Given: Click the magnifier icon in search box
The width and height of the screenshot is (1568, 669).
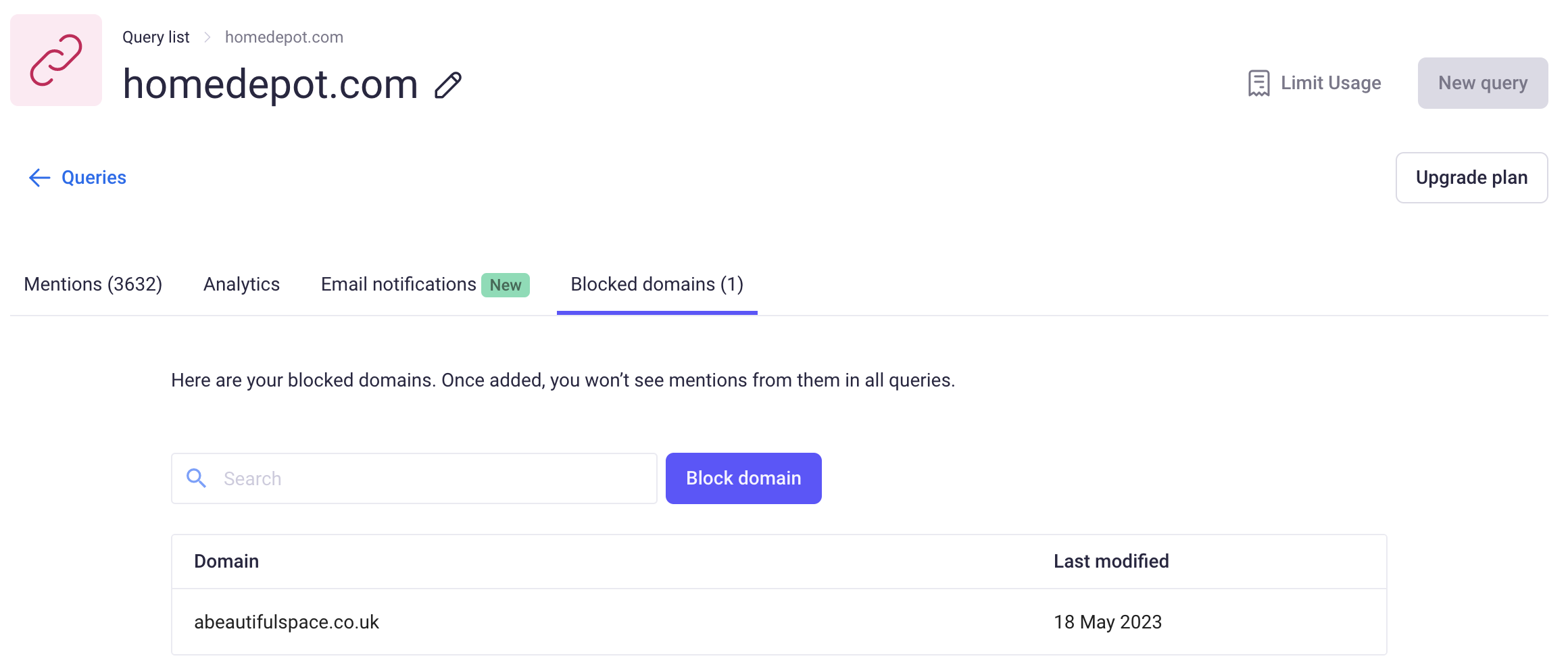Looking at the screenshot, I should click(x=196, y=478).
